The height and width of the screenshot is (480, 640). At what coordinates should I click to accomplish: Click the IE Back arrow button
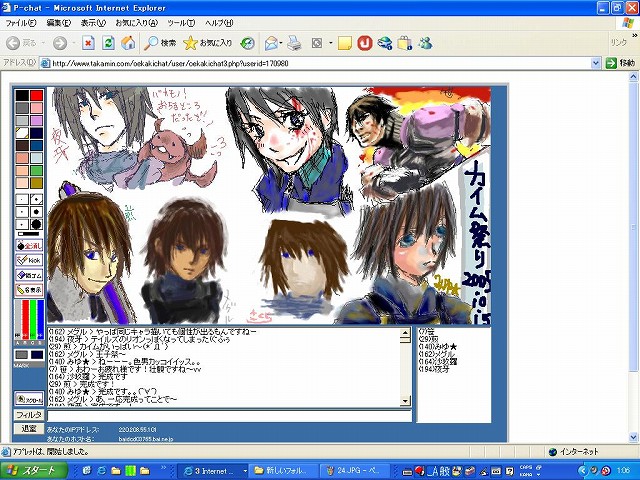[13, 43]
